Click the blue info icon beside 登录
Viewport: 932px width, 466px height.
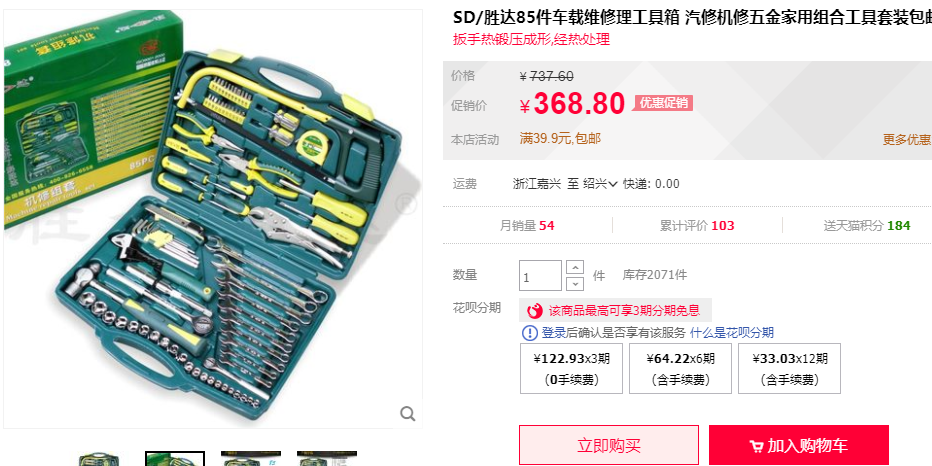pyautogui.click(x=529, y=333)
